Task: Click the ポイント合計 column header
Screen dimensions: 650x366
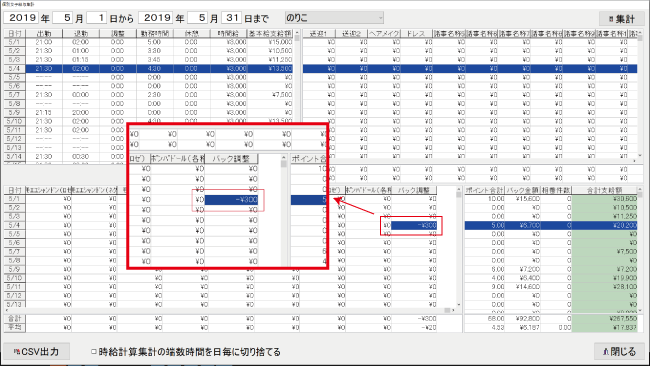Action: coord(485,190)
